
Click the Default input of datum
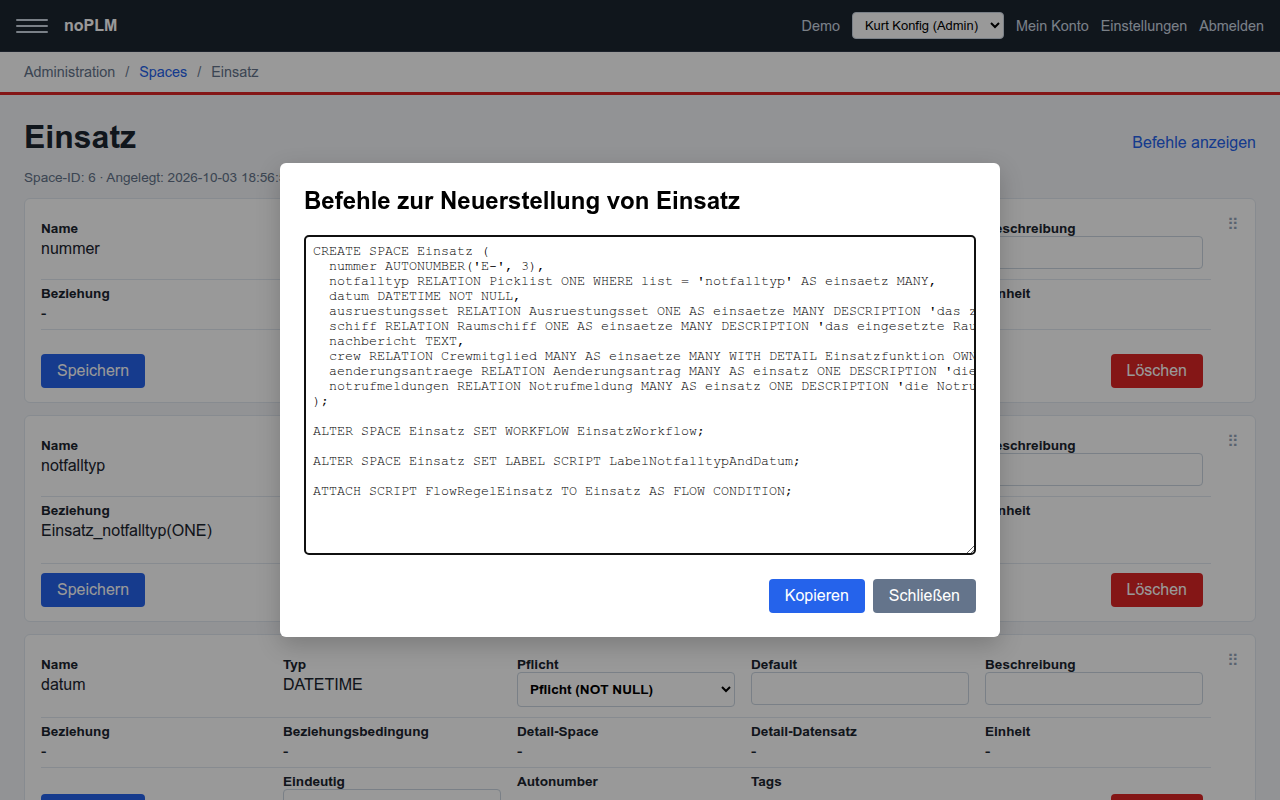coord(860,689)
